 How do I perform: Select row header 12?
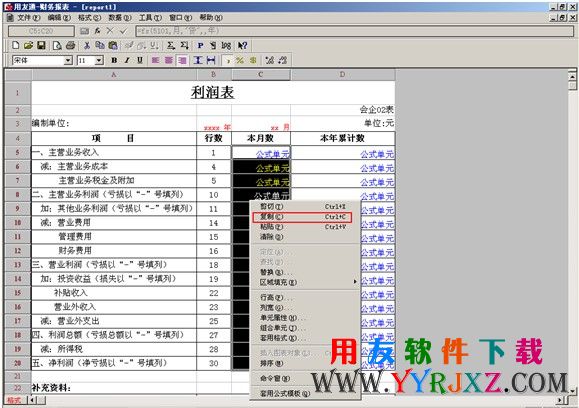[x=18, y=251]
